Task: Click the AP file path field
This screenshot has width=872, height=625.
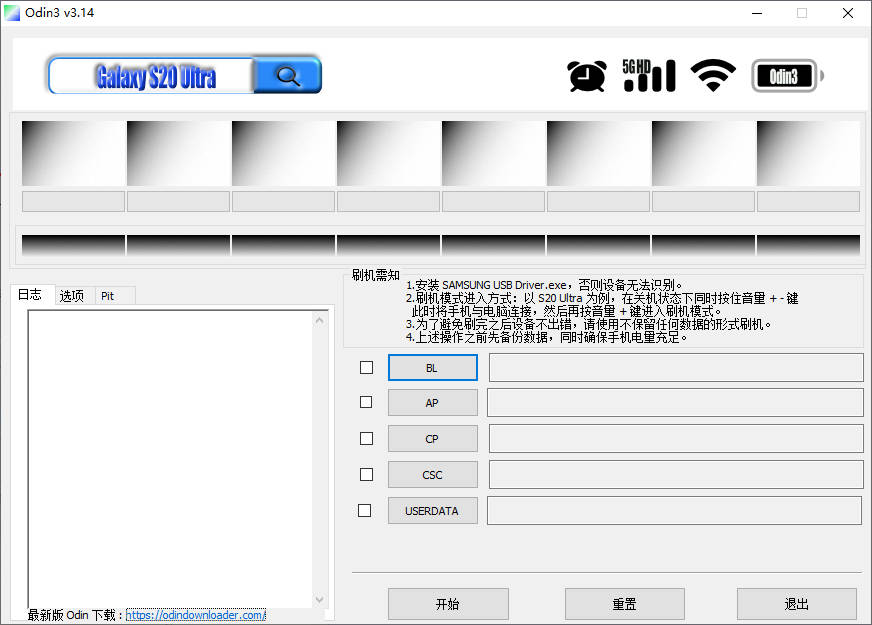Action: [x=675, y=403]
